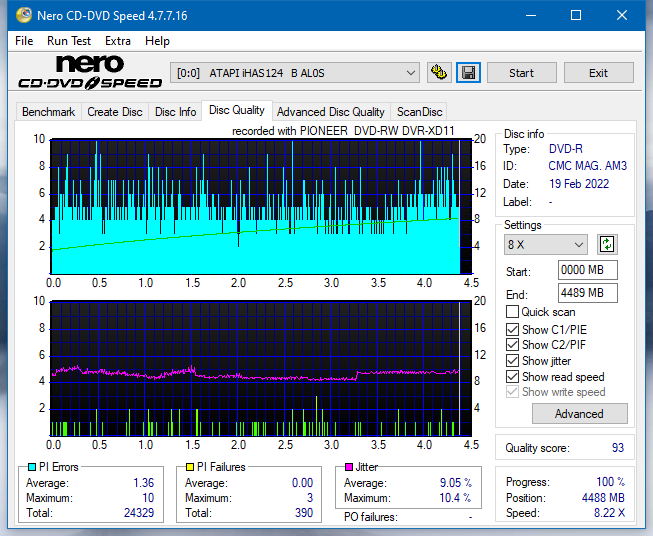Click the PI Failures total 390
Viewport: 653px width, 536px height.
click(304, 513)
